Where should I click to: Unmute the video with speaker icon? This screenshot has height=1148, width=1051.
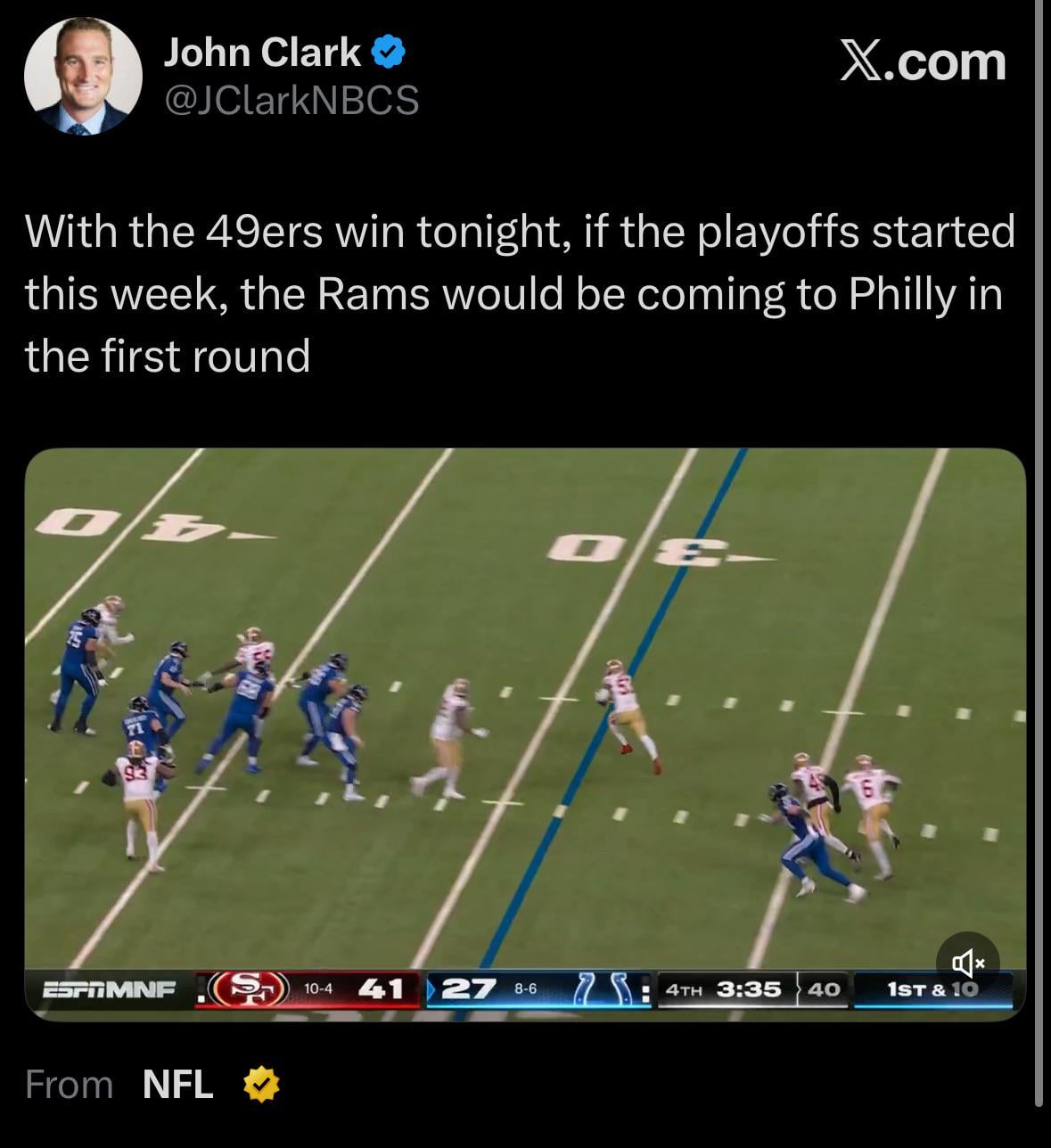click(x=969, y=962)
